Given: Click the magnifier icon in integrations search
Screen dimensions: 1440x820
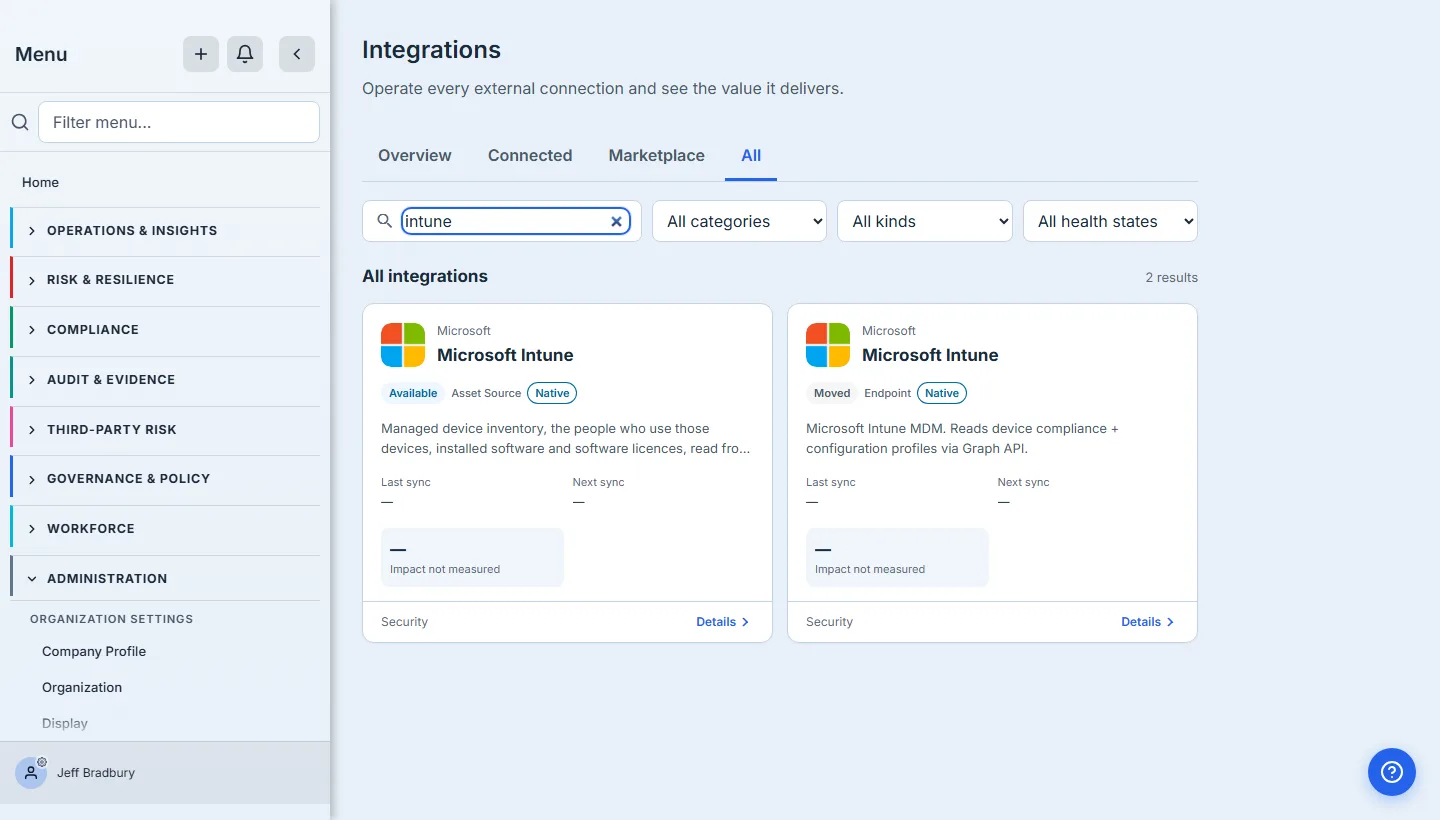Looking at the screenshot, I should click(x=384, y=221).
